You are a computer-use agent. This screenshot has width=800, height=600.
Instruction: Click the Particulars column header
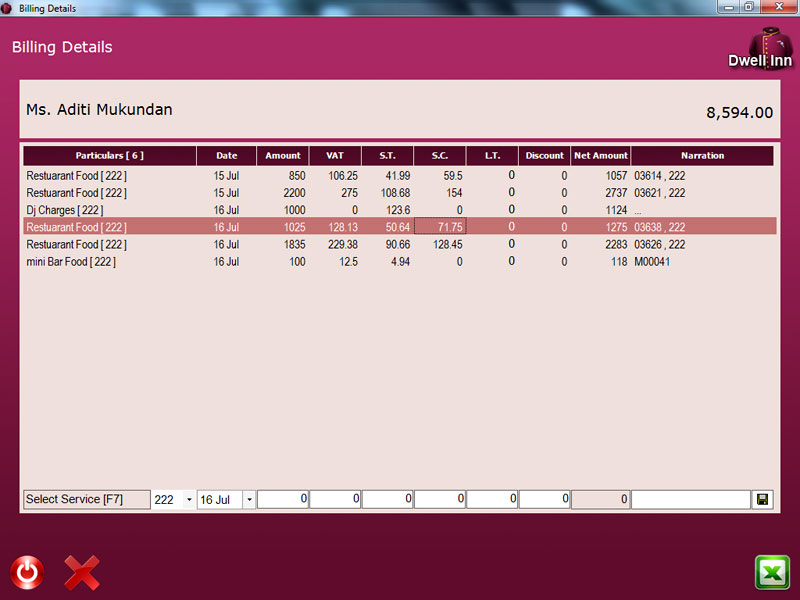pyautogui.click(x=109, y=156)
